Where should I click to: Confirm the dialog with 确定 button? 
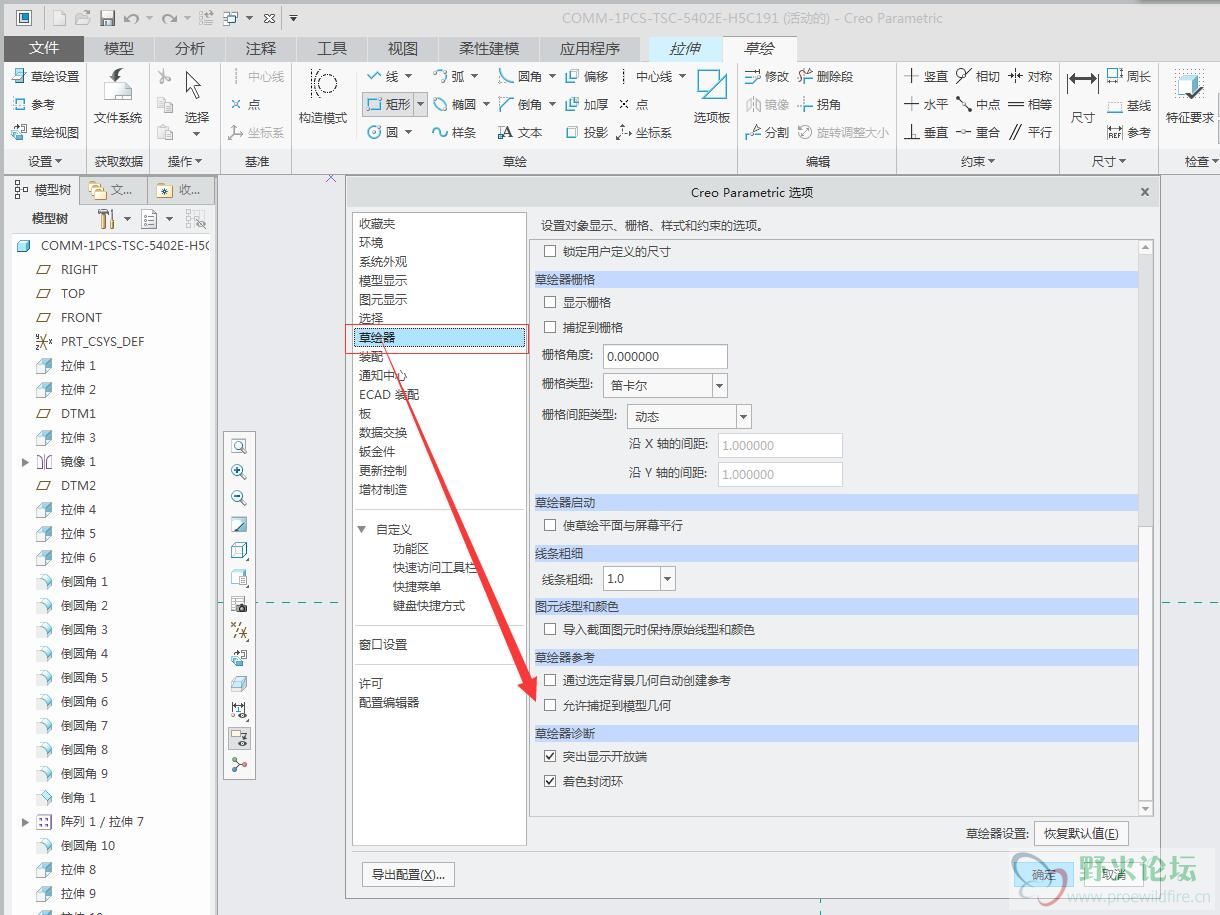pos(1043,874)
